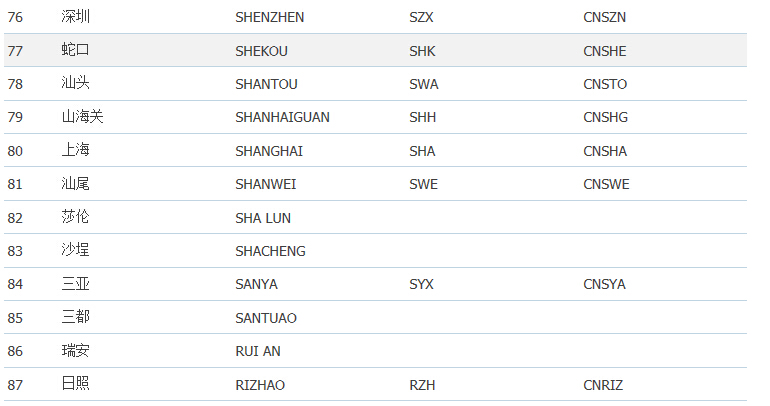The image size is (770, 406).
Task: Click the SWE code cell
Action: click(x=423, y=184)
